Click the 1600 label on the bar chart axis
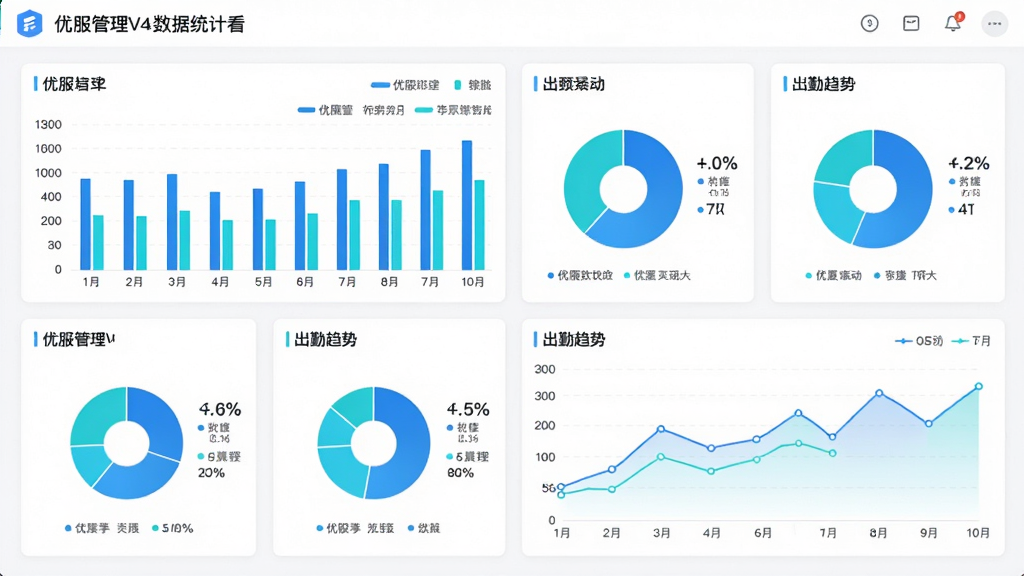The height and width of the screenshot is (576, 1024). pyautogui.click(x=48, y=149)
